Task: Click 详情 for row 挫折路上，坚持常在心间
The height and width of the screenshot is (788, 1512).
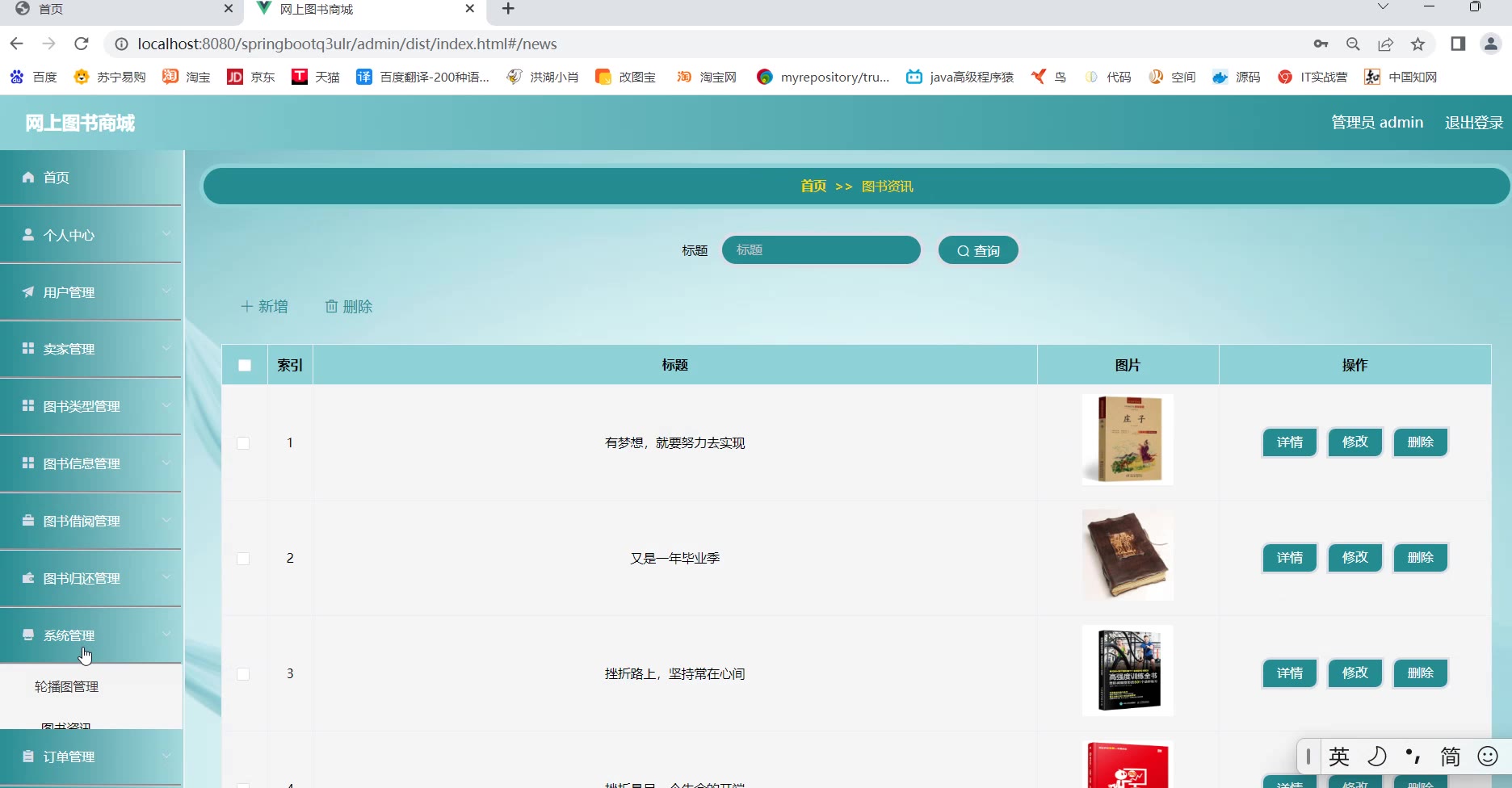Action: (1290, 673)
